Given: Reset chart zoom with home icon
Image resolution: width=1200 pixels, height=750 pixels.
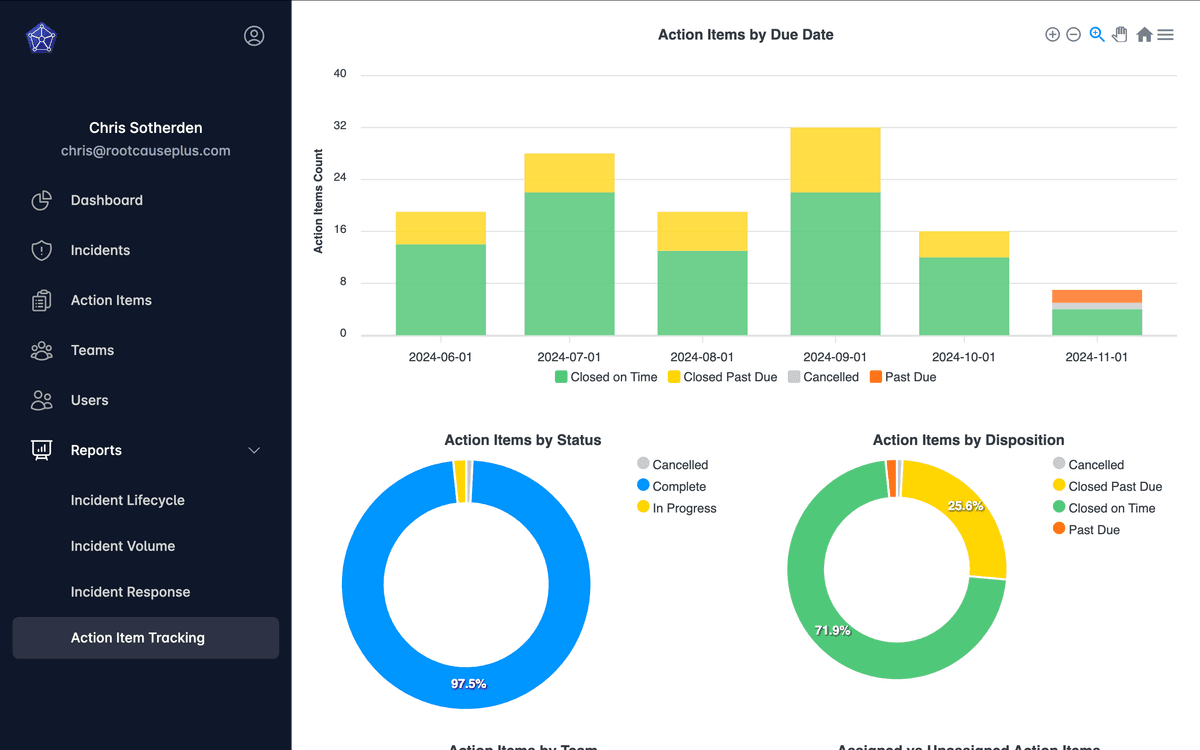Looking at the screenshot, I should point(1144,35).
